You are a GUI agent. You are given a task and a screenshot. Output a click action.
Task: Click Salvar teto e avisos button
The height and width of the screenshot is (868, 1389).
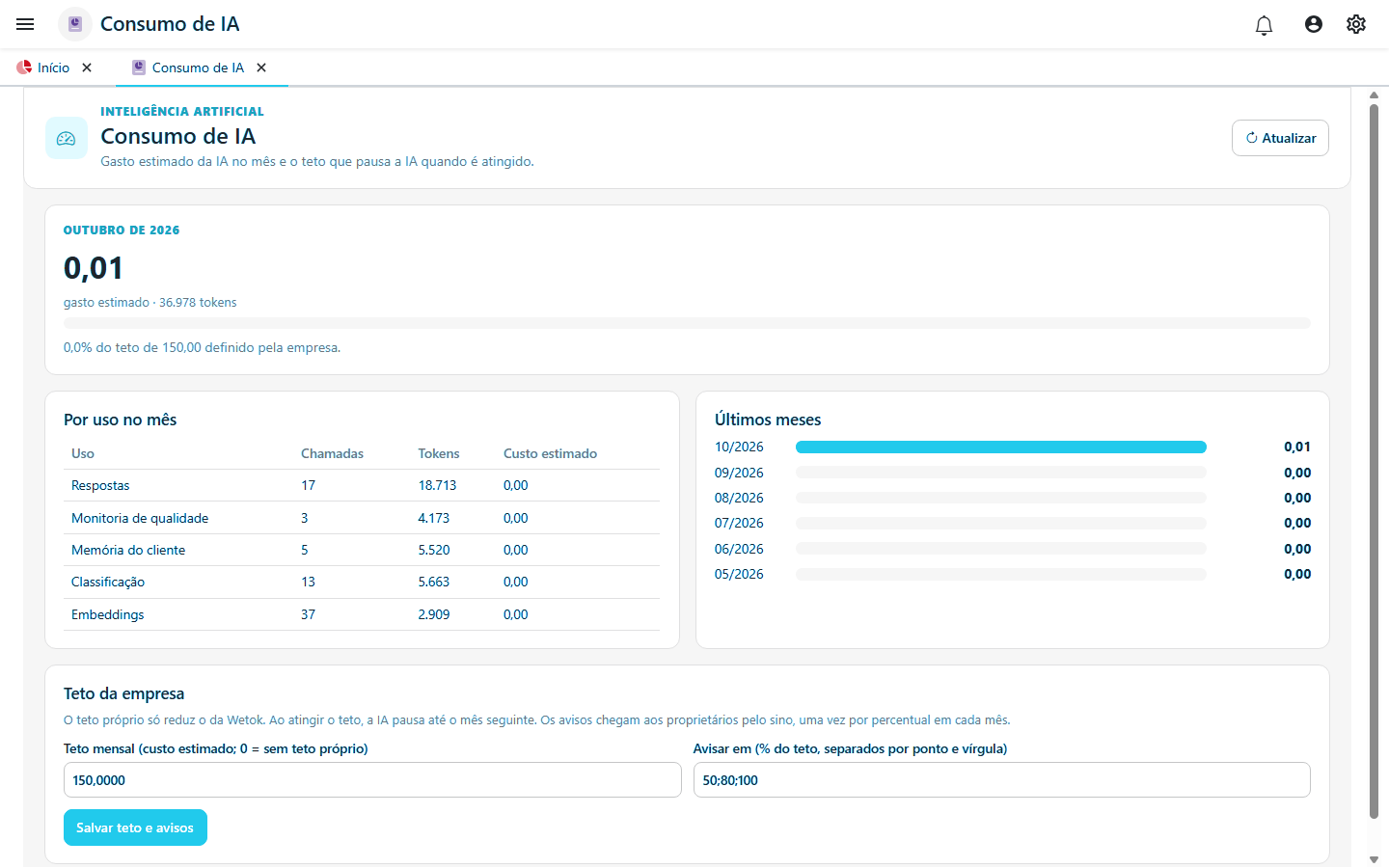[x=135, y=827]
